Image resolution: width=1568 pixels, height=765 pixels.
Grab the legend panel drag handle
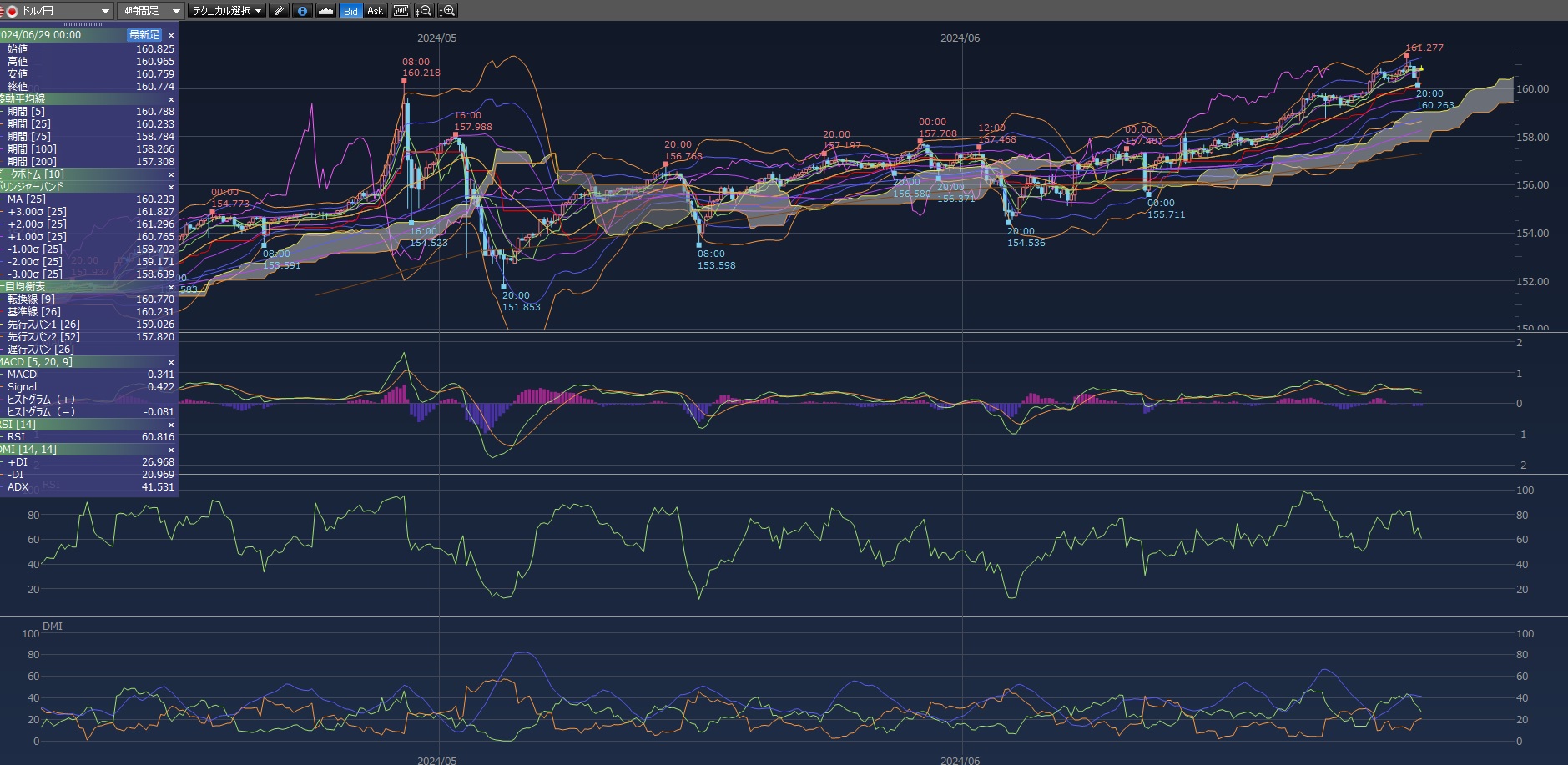83,25
